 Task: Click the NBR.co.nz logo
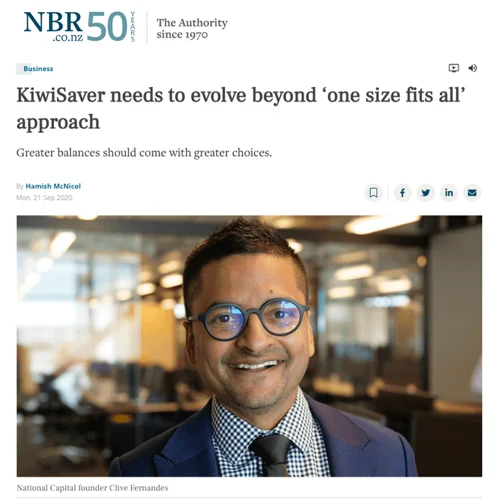(x=53, y=26)
